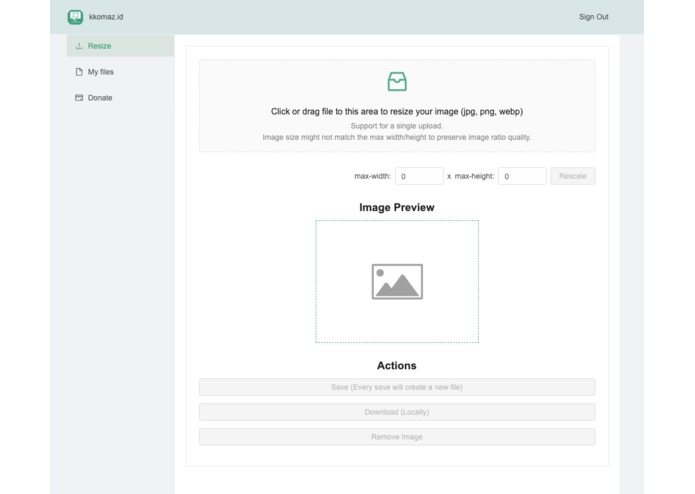Click the Download (Locally) button

397,412
